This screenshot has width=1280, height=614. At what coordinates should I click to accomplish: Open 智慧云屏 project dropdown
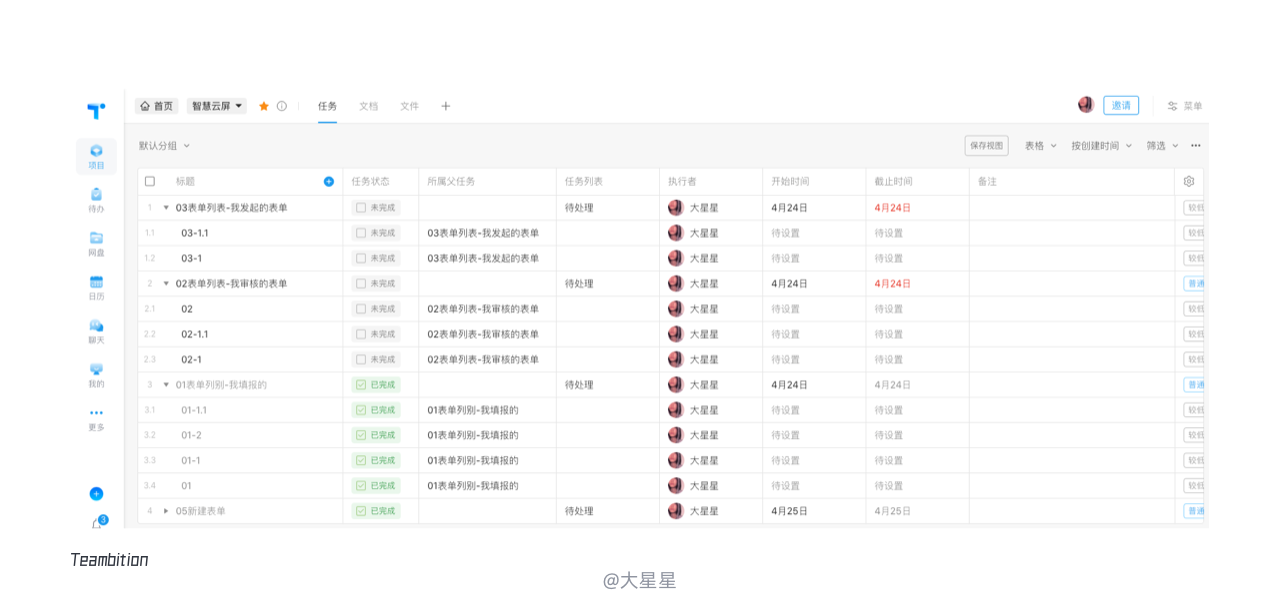pyautogui.click(x=217, y=106)
